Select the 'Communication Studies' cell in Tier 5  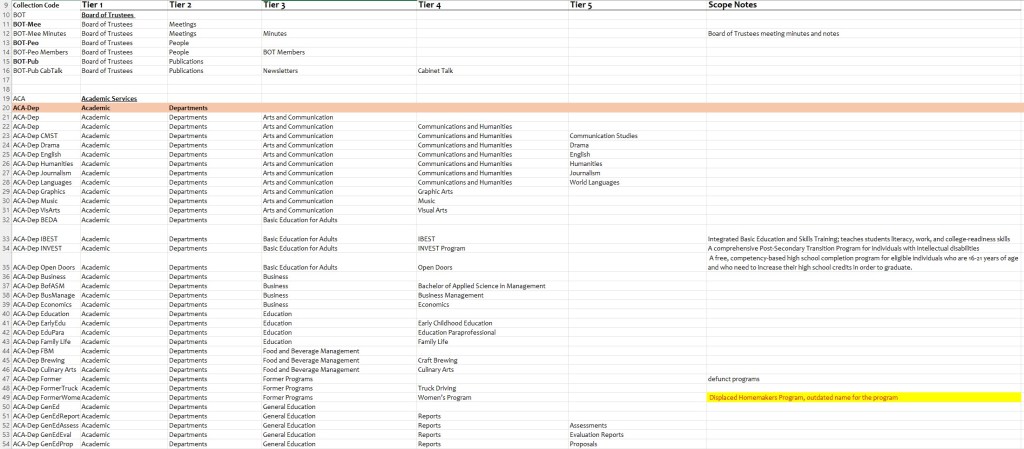(603, 136)
